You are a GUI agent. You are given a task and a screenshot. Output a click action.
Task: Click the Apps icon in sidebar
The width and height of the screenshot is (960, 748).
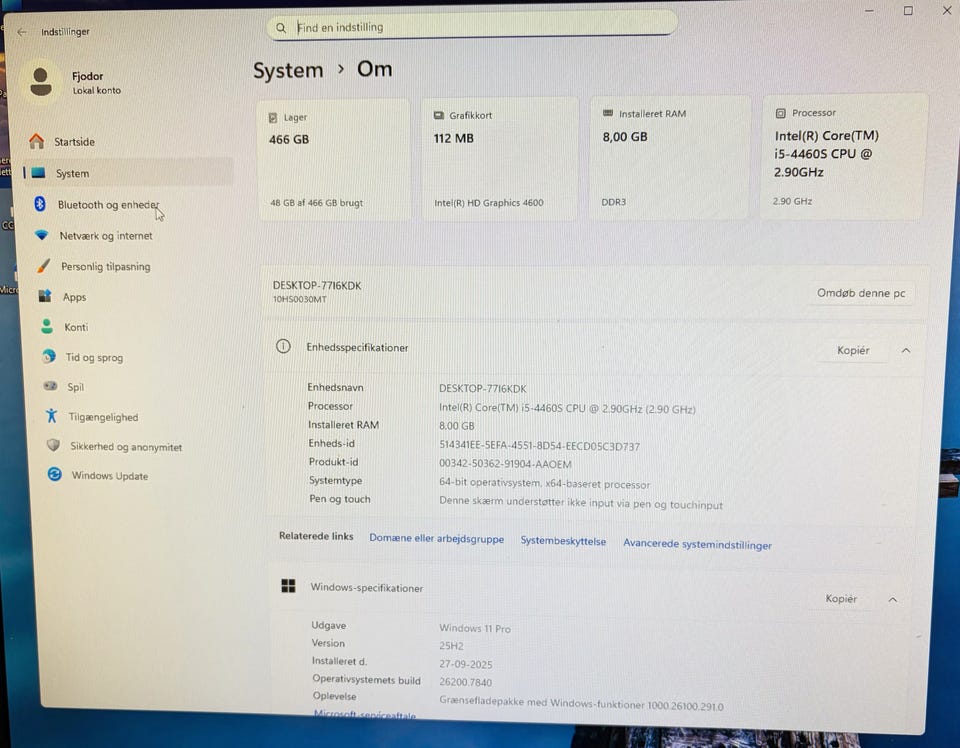[x=45, y=296]
